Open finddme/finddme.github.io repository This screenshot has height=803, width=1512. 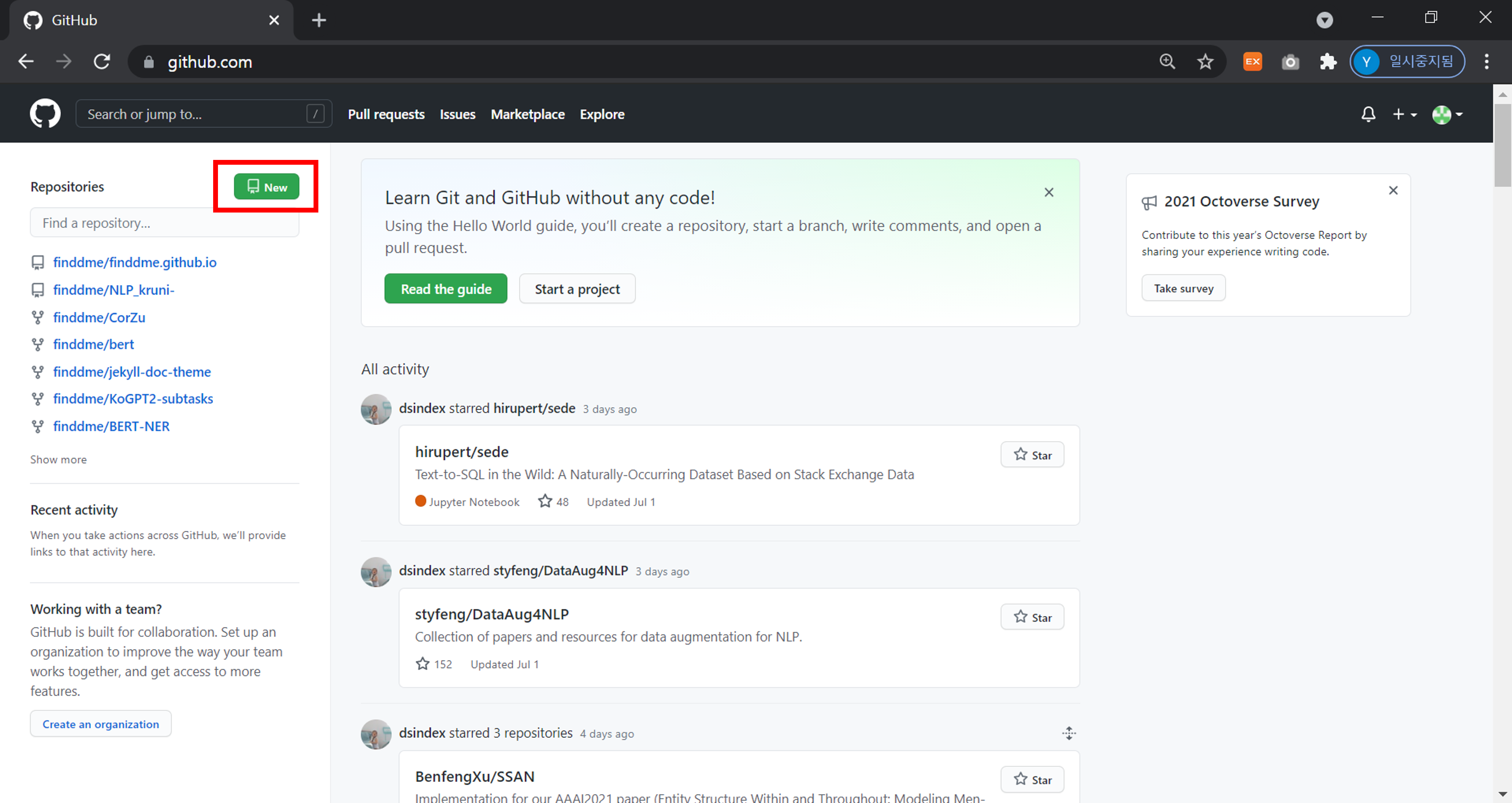(x=134, y=262)
